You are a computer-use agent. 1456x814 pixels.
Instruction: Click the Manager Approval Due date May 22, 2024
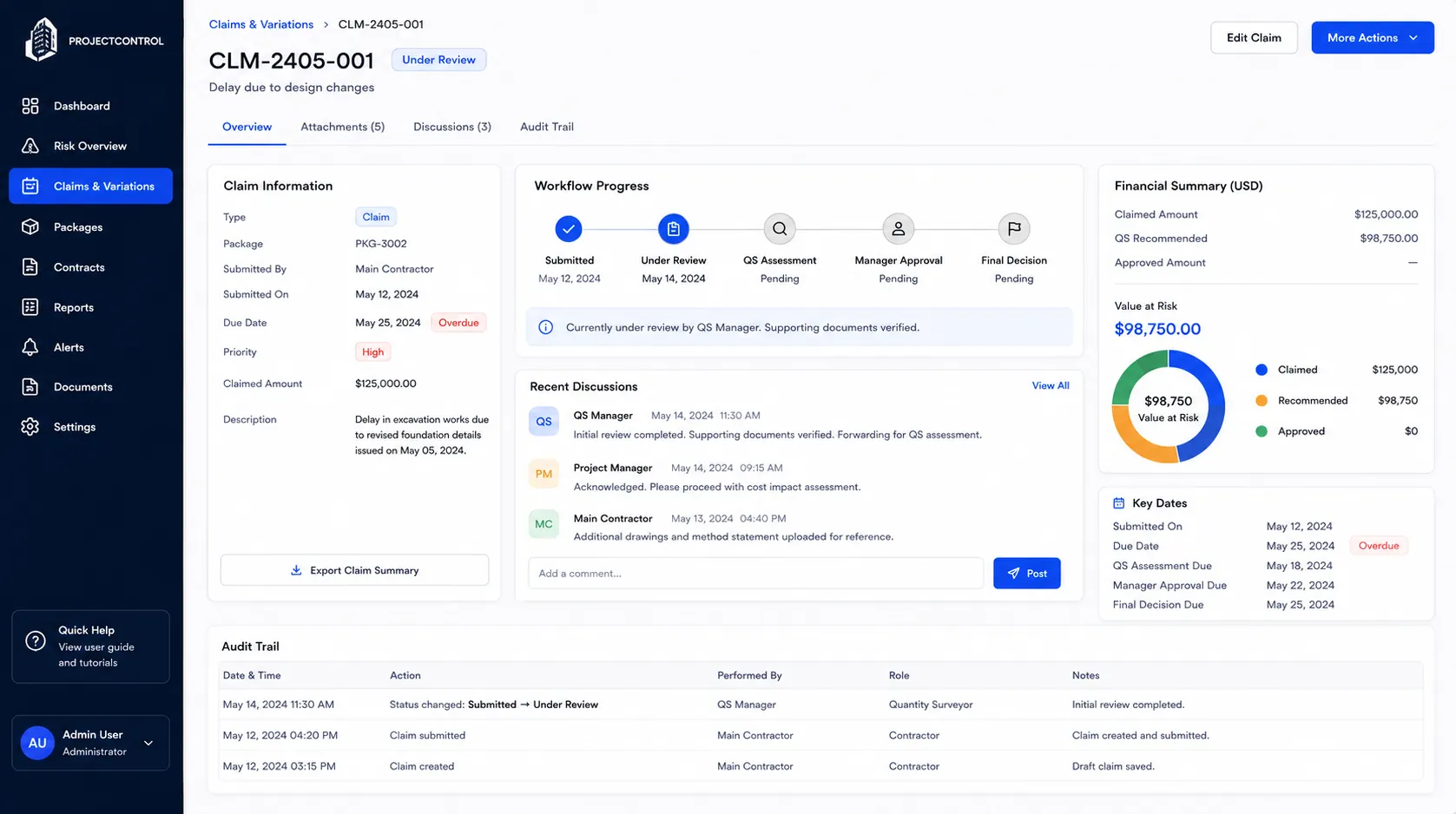(x=1300, y=586)
